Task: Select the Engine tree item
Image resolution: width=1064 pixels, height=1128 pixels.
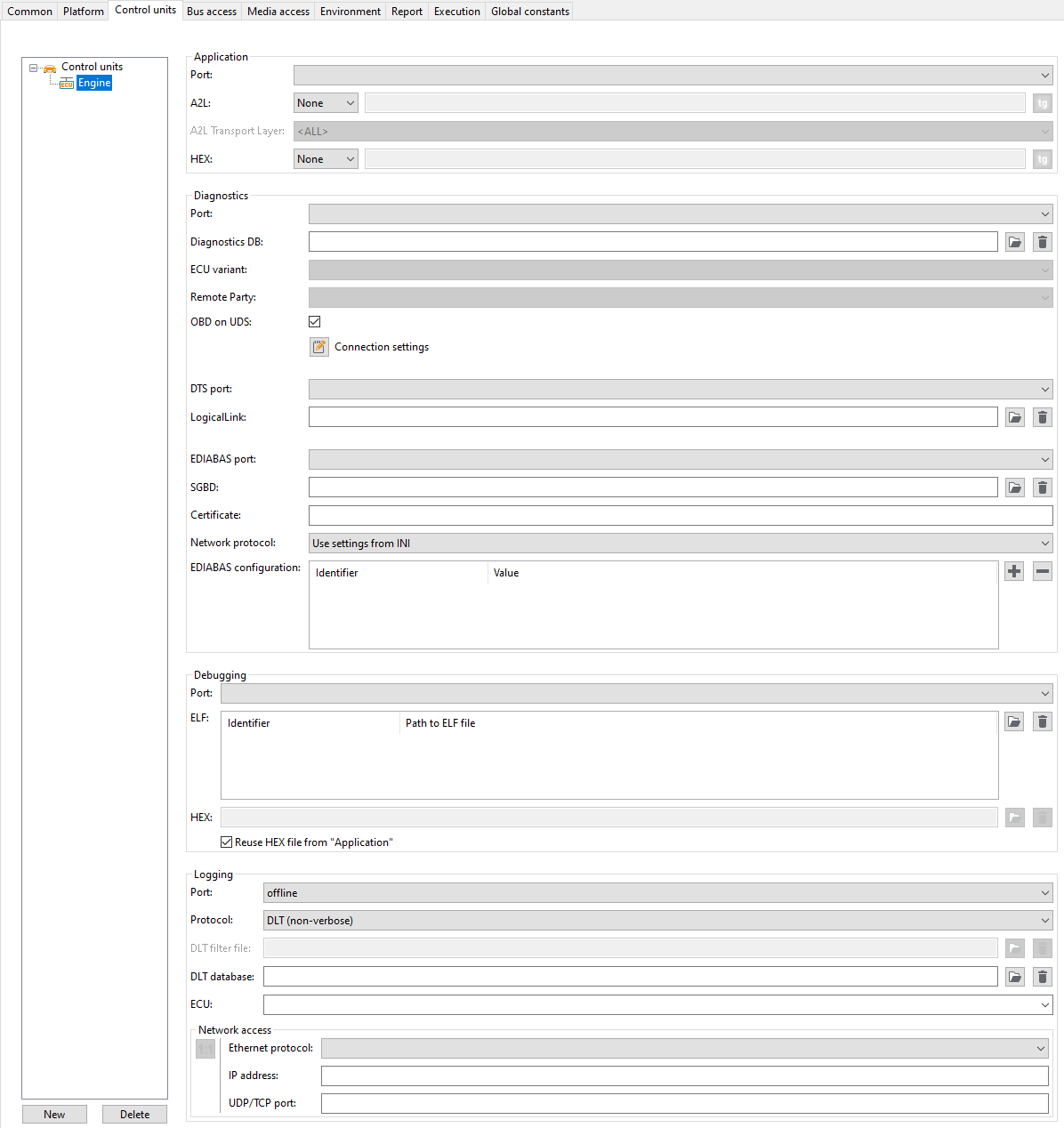Action: (x=94, y=84)
